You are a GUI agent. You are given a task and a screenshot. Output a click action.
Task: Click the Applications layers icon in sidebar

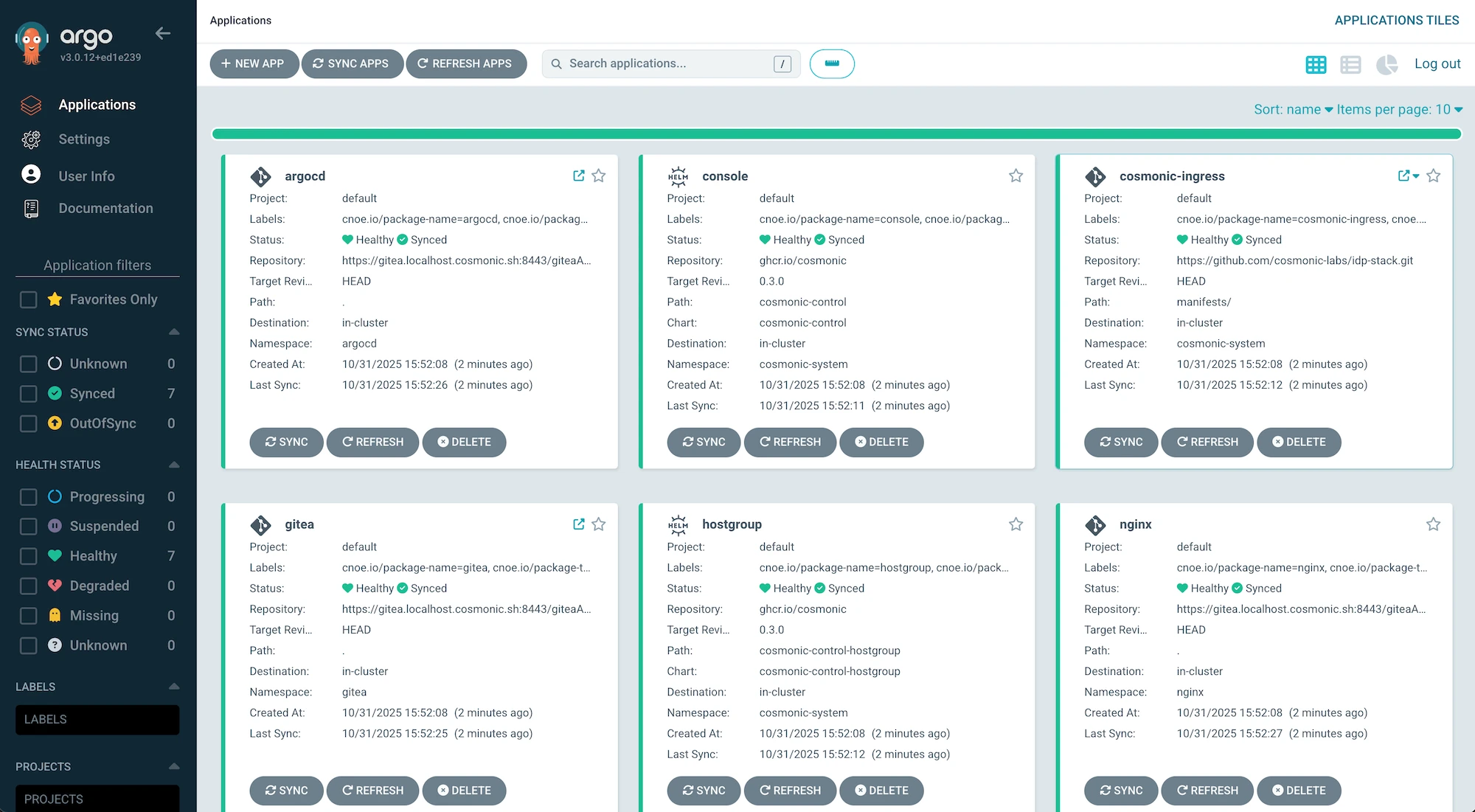tap(31, 105)
